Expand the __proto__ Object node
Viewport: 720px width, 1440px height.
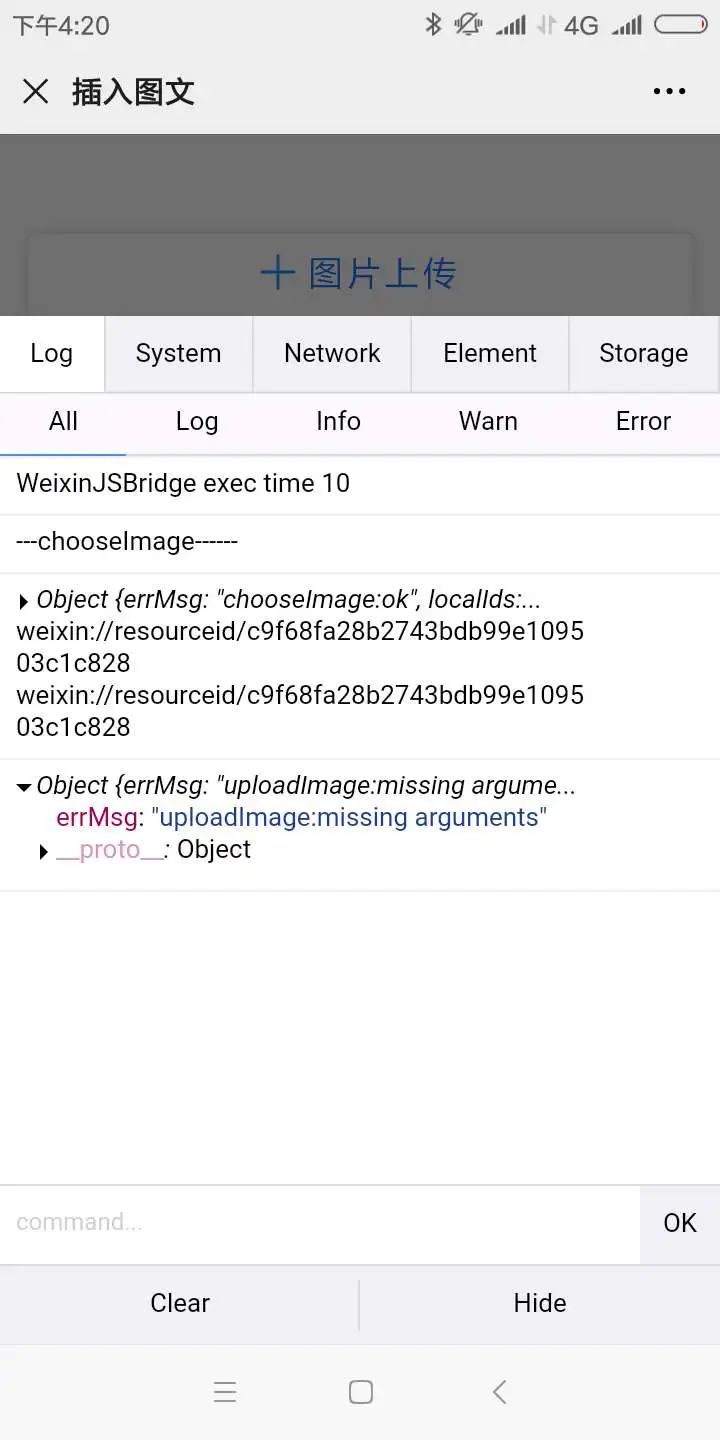[44, 852]
